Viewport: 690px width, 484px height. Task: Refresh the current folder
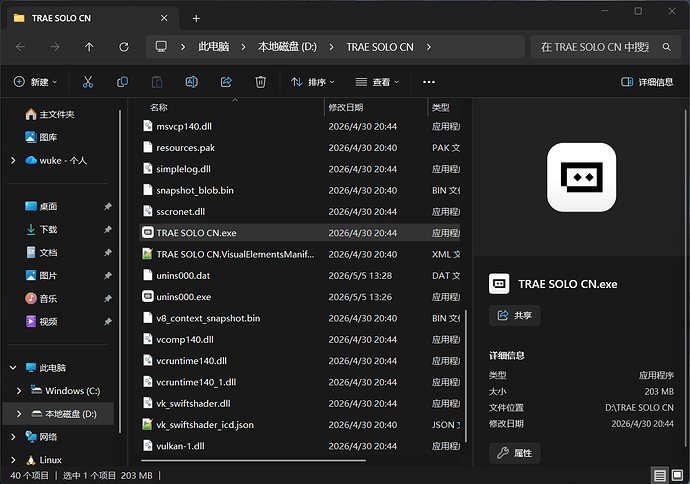pyautogui.click(x=124, y=47)
